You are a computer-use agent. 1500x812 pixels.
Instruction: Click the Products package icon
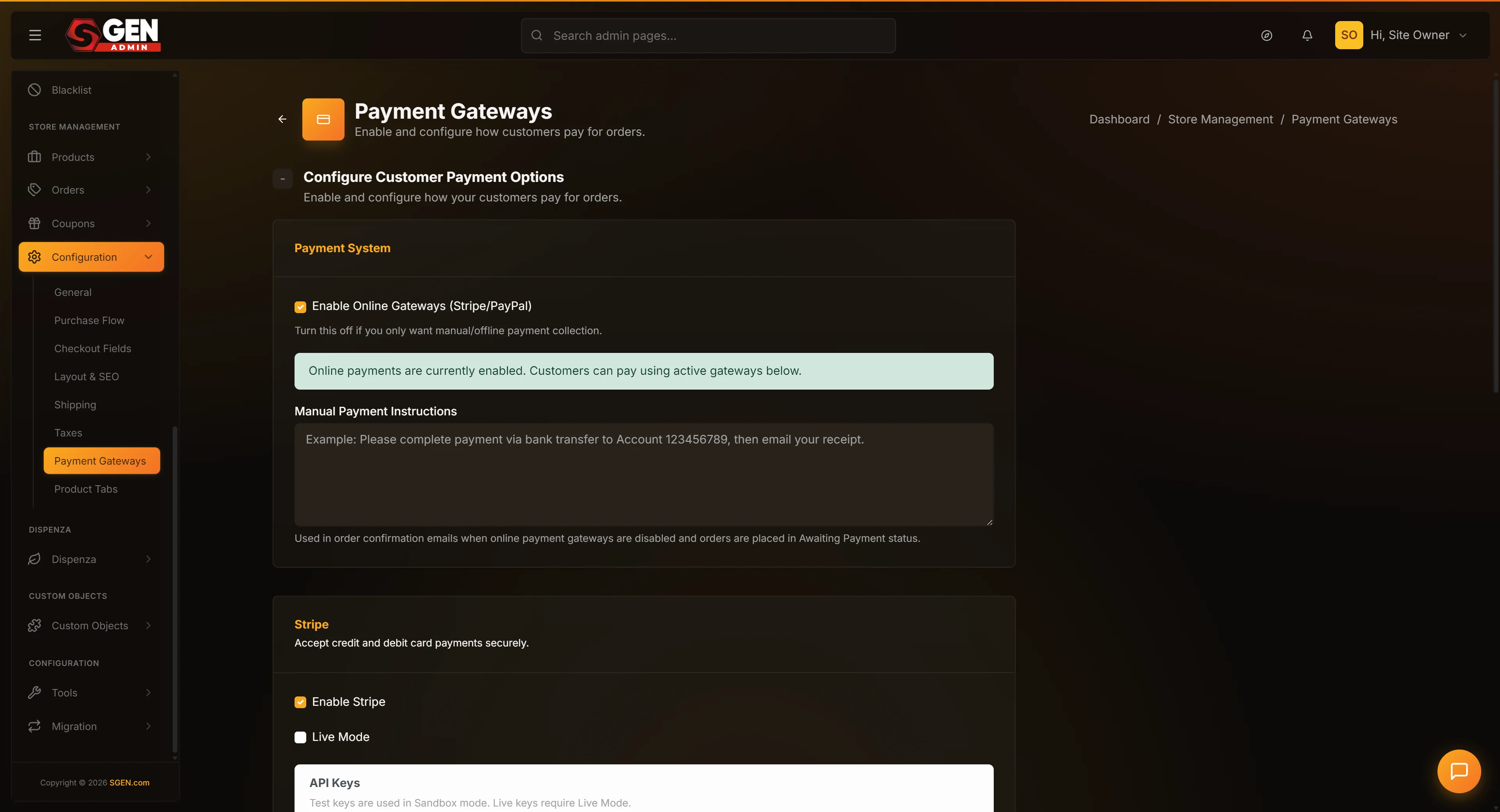pos(34,157)
